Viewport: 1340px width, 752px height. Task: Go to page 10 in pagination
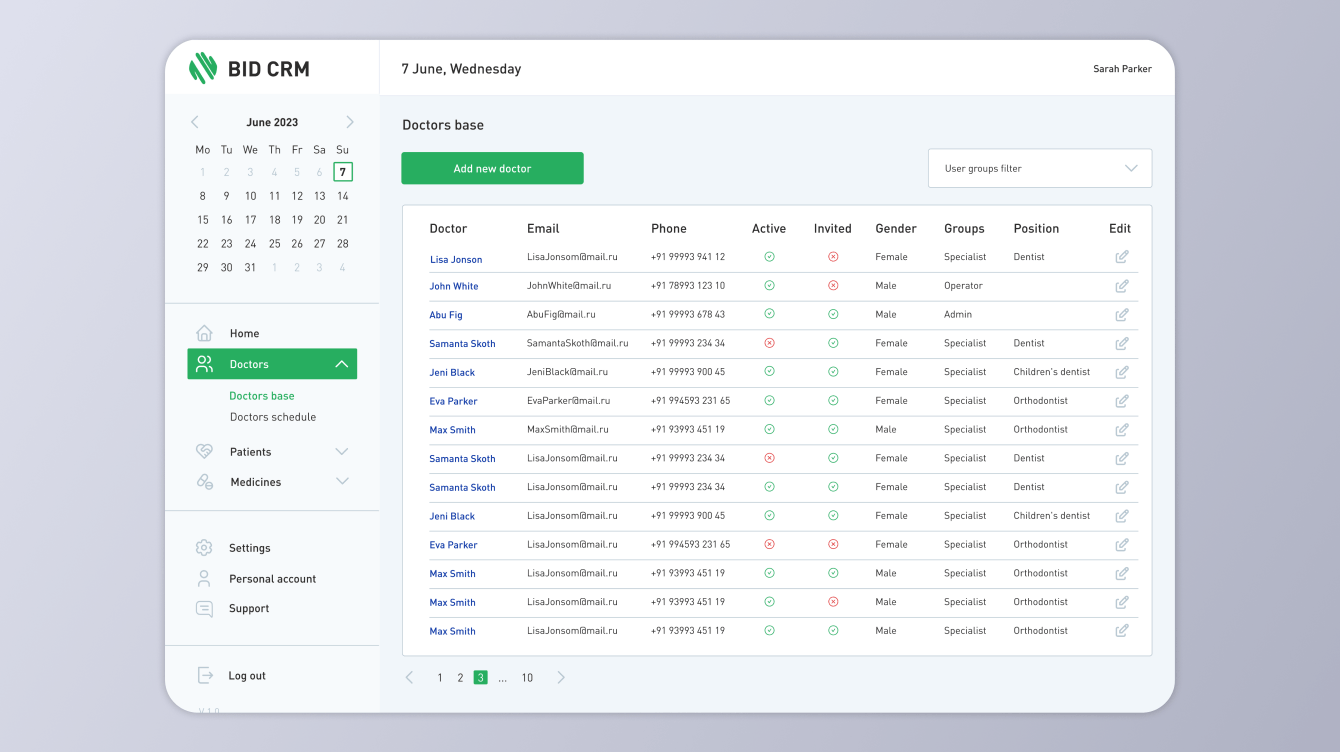click(527, 678)
